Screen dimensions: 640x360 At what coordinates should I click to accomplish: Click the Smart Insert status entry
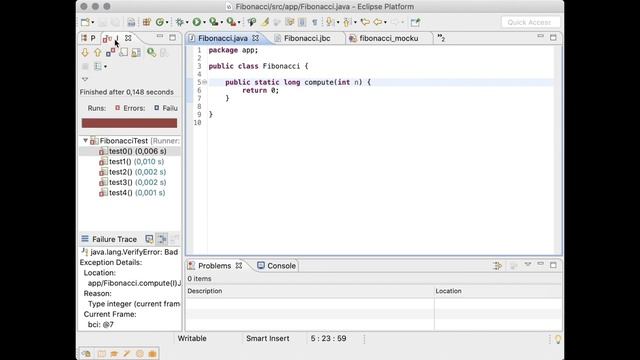(268, 338)
